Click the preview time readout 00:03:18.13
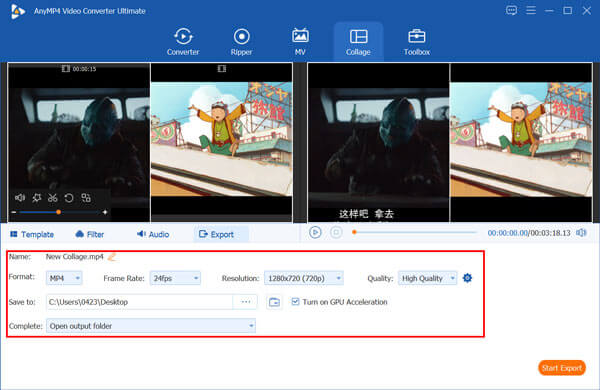Image resolution: width=600 pixels, height=390 pixels. tap(550, 233)
